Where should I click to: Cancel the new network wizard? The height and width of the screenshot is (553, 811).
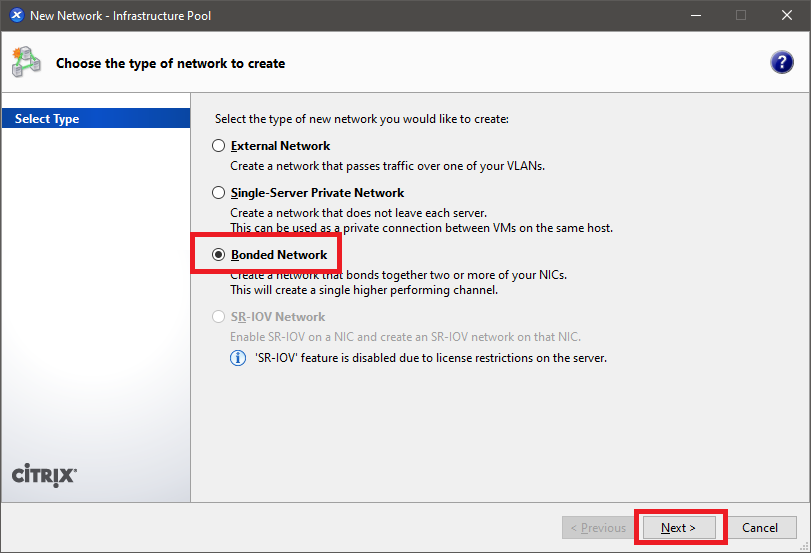tap(759, 528)
